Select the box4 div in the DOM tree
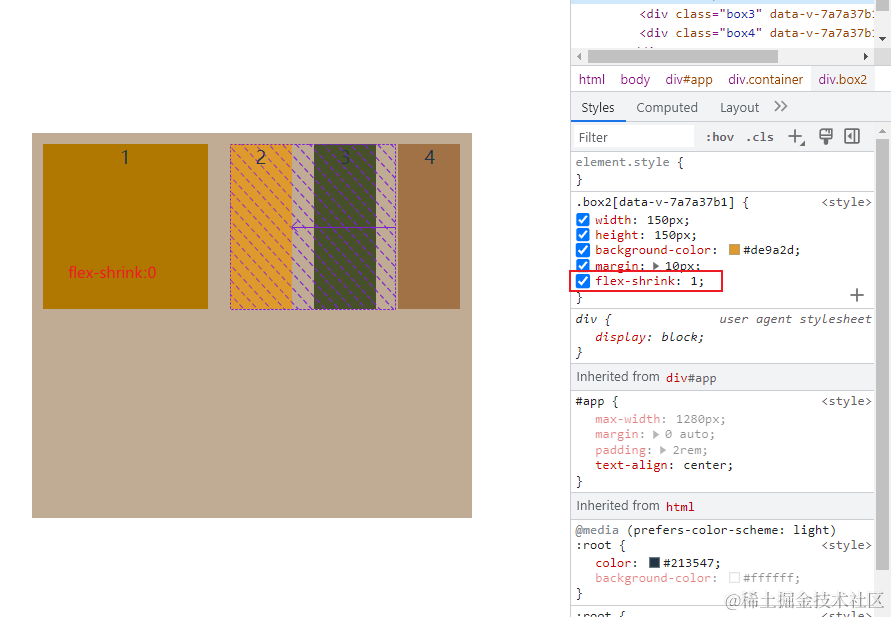The height and width of the screenshot is (617, 891). (x=756, y=33)
